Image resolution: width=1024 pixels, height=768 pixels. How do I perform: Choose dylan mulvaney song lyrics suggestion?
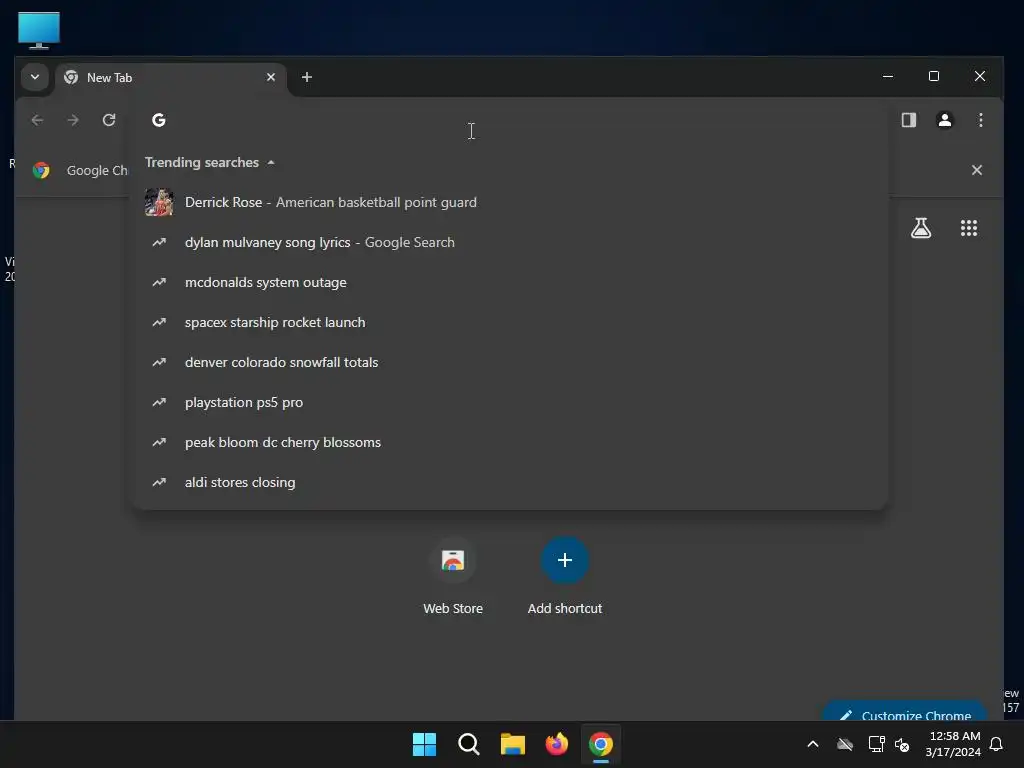click(510, 242)
